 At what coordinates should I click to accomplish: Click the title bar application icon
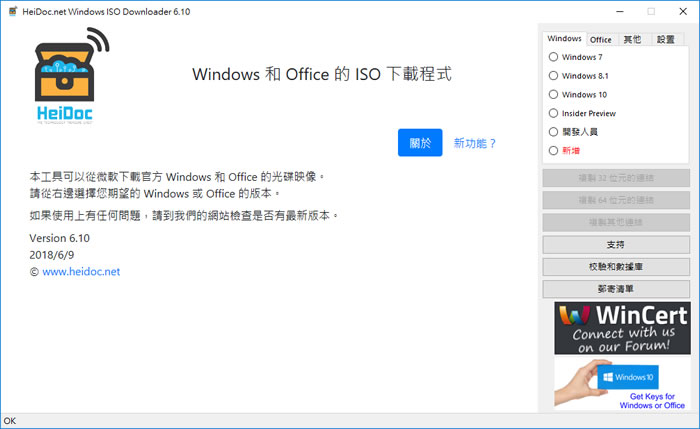[x=13, y=11]
